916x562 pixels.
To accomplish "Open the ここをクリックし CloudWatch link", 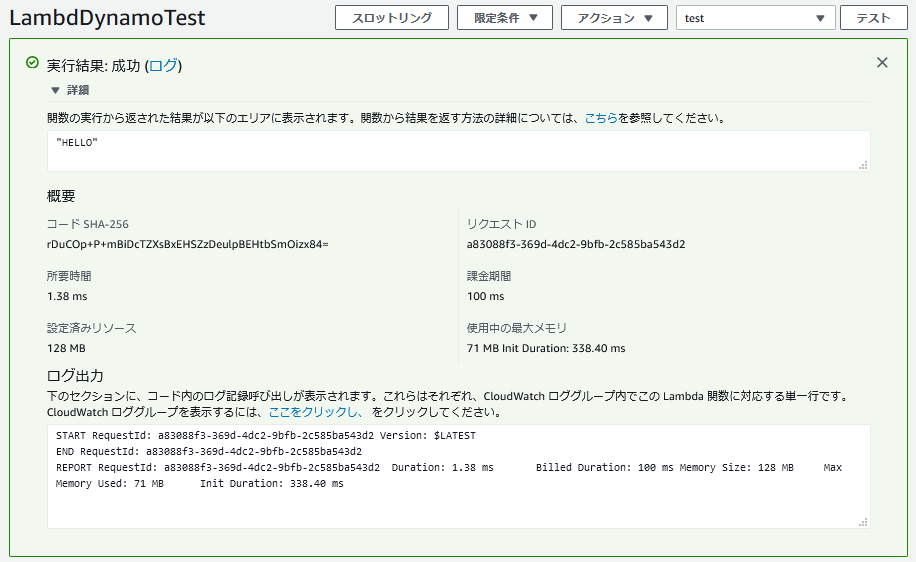I will (315, 412).
